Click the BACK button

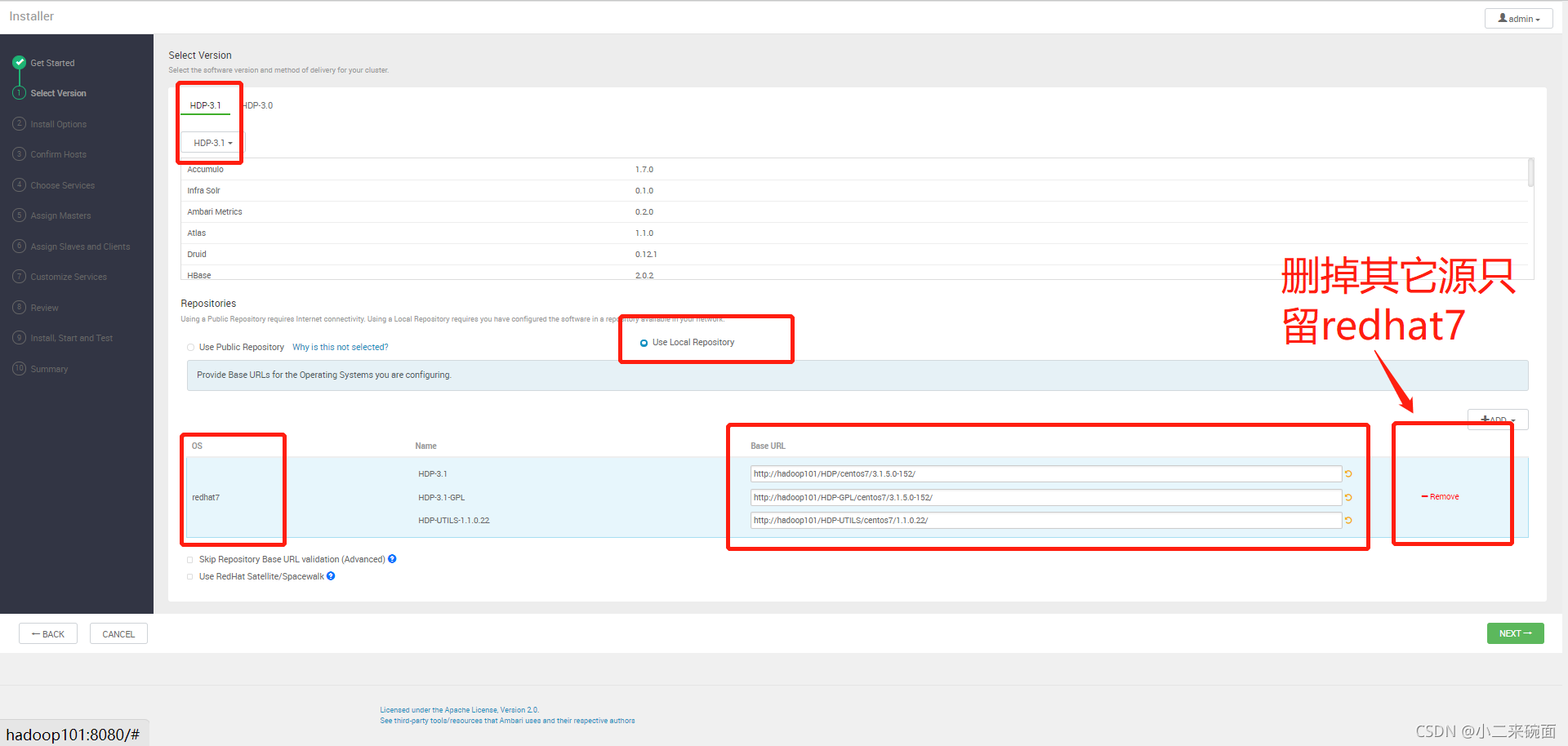click(48, 634)
